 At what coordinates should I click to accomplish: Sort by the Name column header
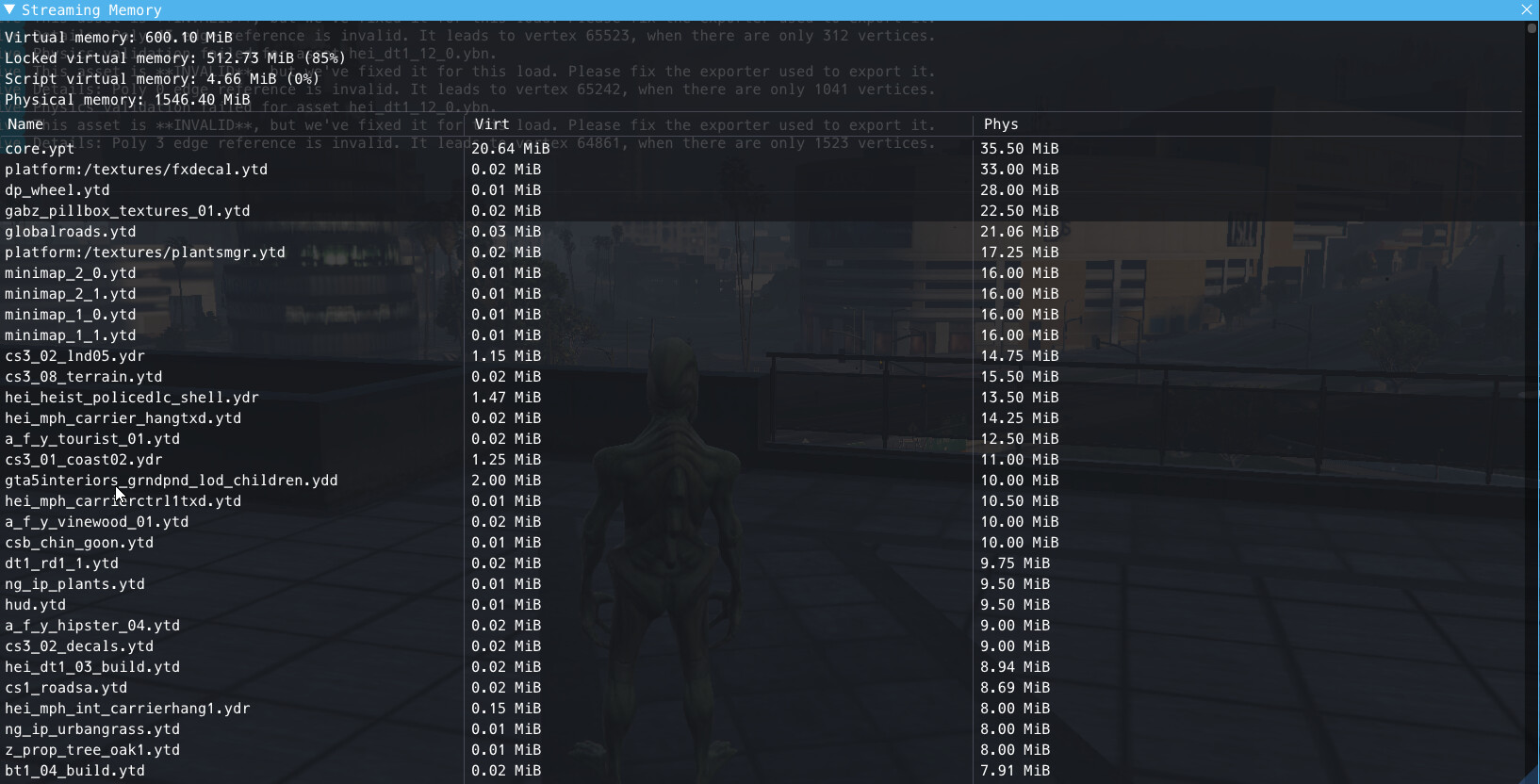(x=25, y=124)
